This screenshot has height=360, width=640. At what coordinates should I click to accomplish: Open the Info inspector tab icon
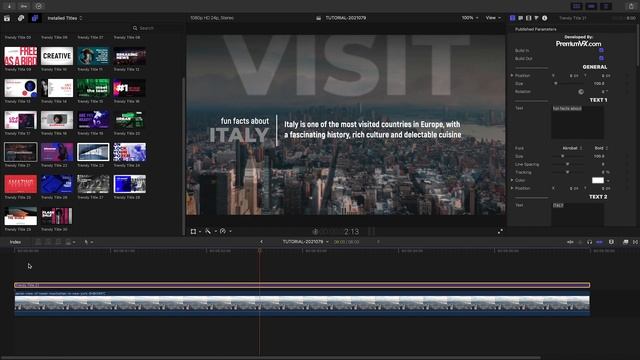pos(544,18)
